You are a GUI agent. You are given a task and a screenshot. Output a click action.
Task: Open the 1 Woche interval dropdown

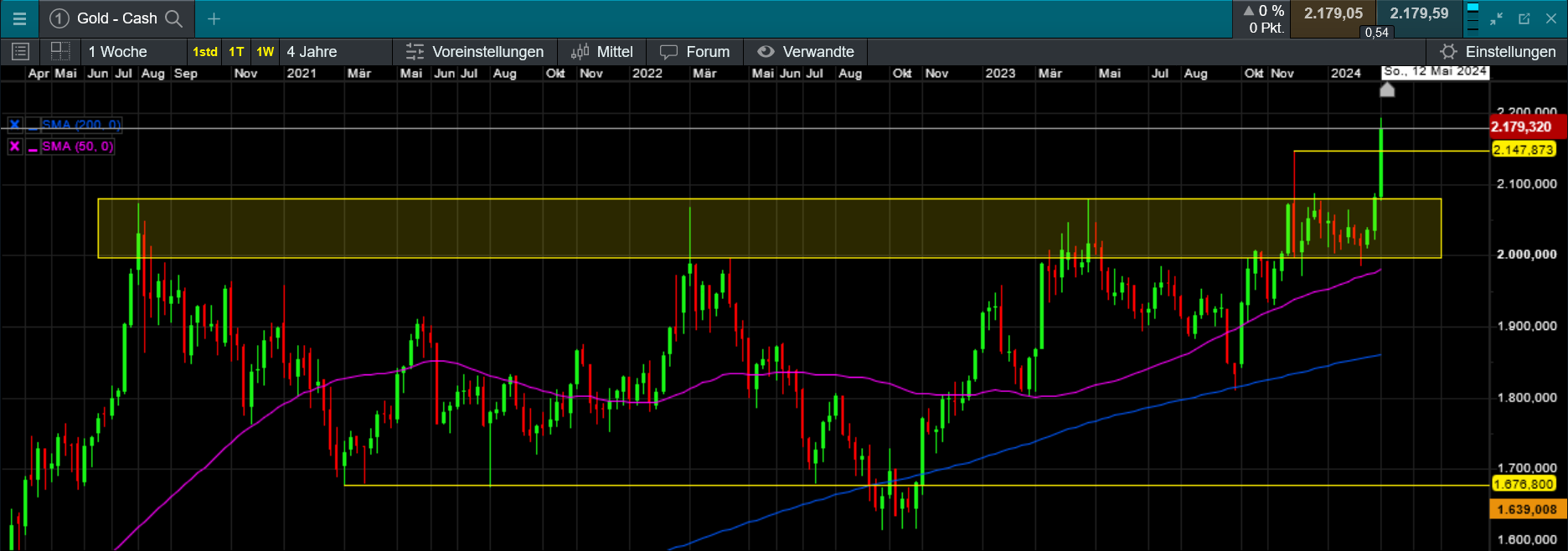coord(134,52)
